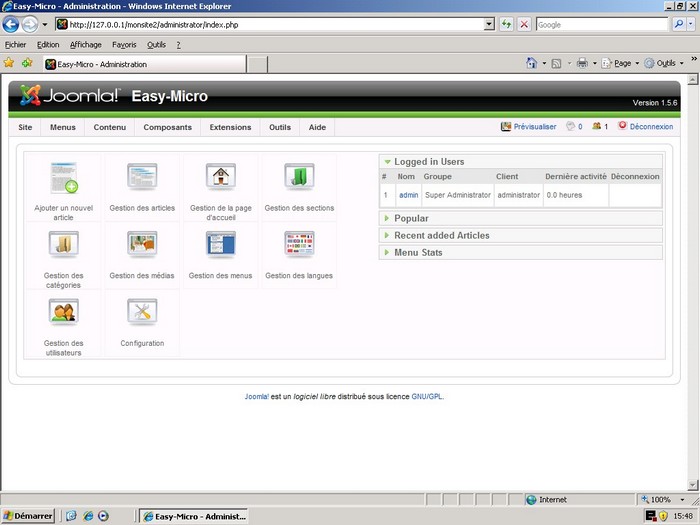Click browser Back arrow button
The height and width of the screenshot is (525, 700).
click(x=11, y=25)
